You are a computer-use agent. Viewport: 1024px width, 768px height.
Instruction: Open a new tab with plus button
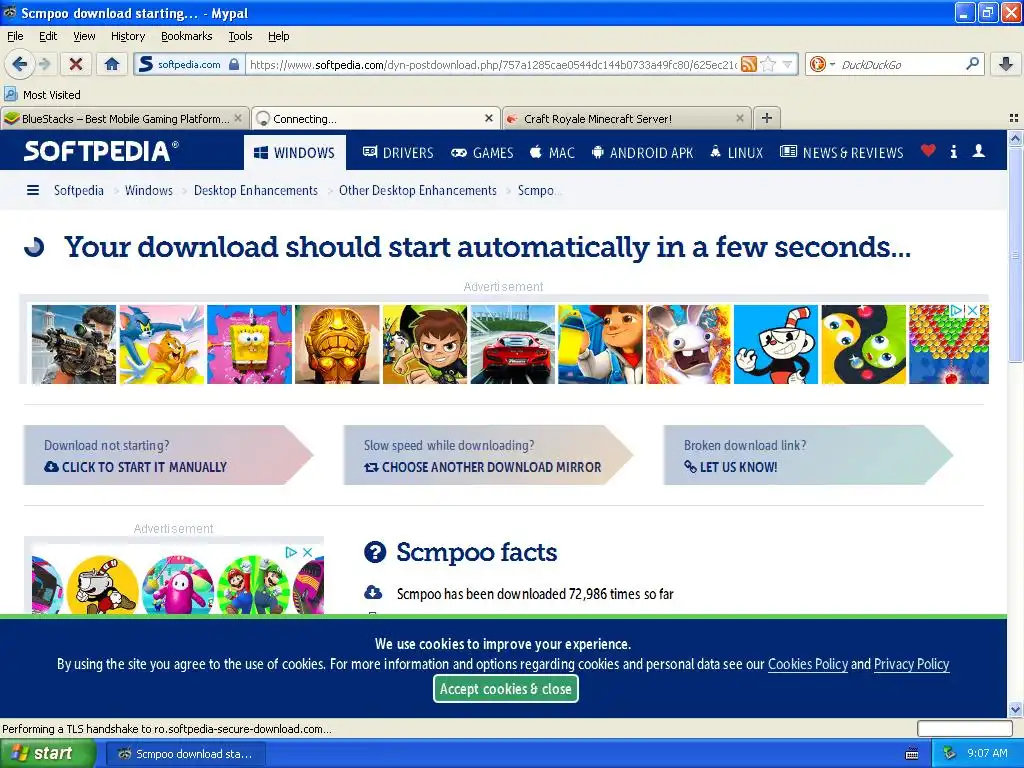[x=767, y=118]
